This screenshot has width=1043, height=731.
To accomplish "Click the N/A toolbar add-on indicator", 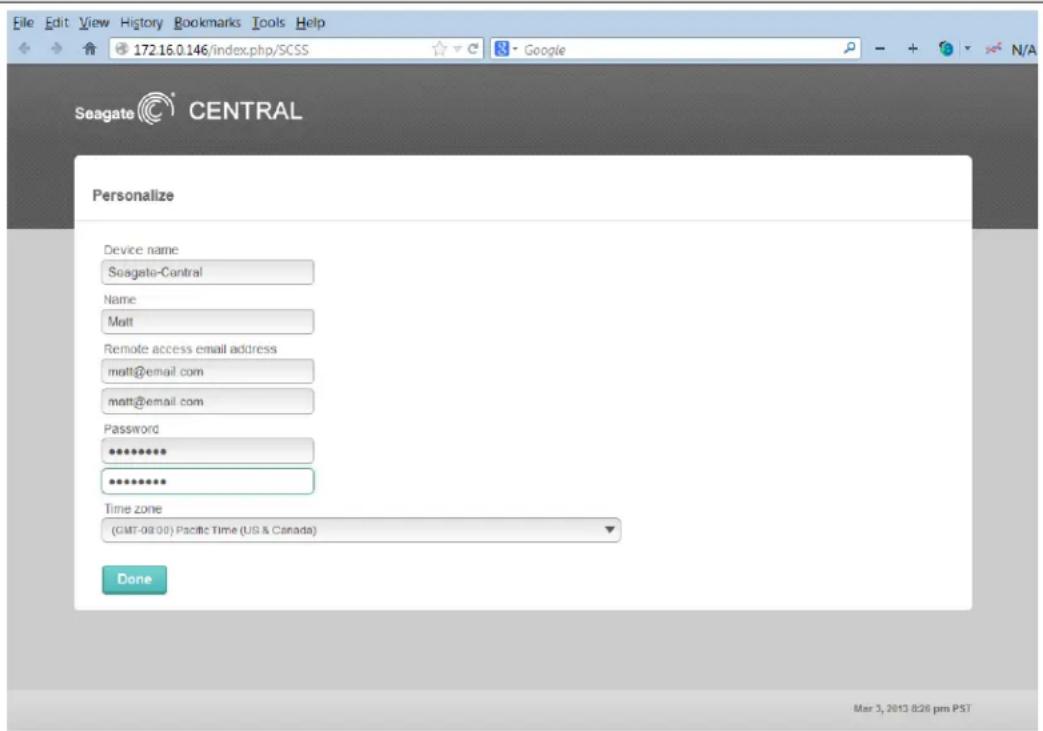I will tap(1023, 49).
